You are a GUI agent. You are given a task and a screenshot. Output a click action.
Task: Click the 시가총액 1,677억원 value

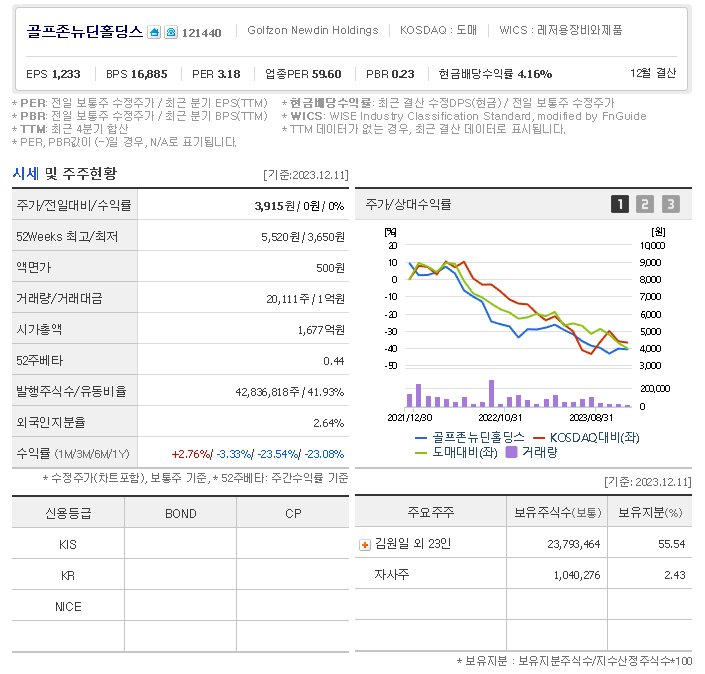[321, 330]
